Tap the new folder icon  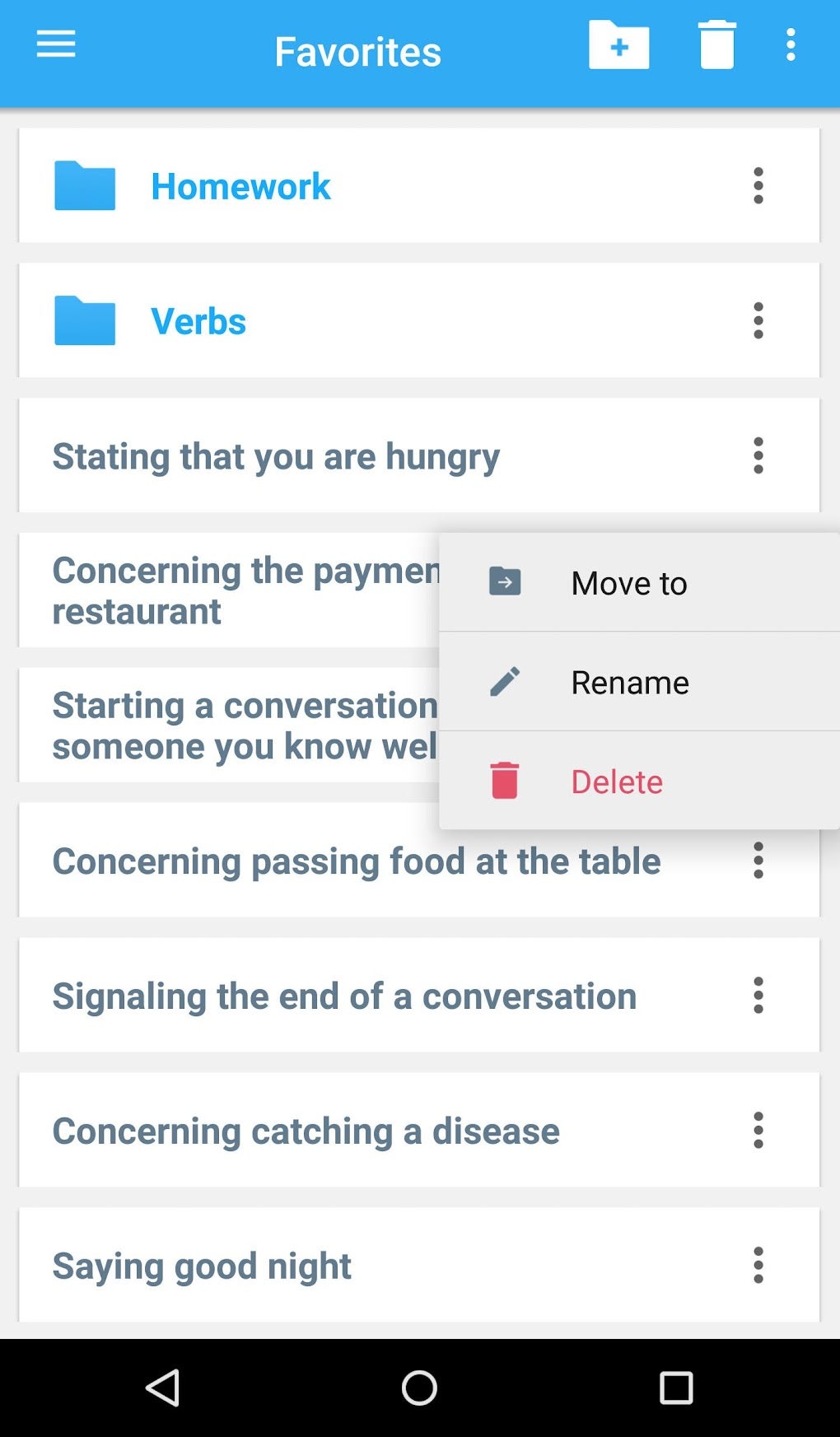[618, 45]
